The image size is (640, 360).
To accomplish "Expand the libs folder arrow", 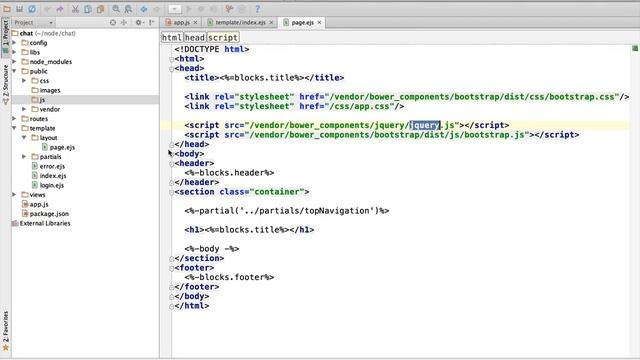I will tap(14, 52).
